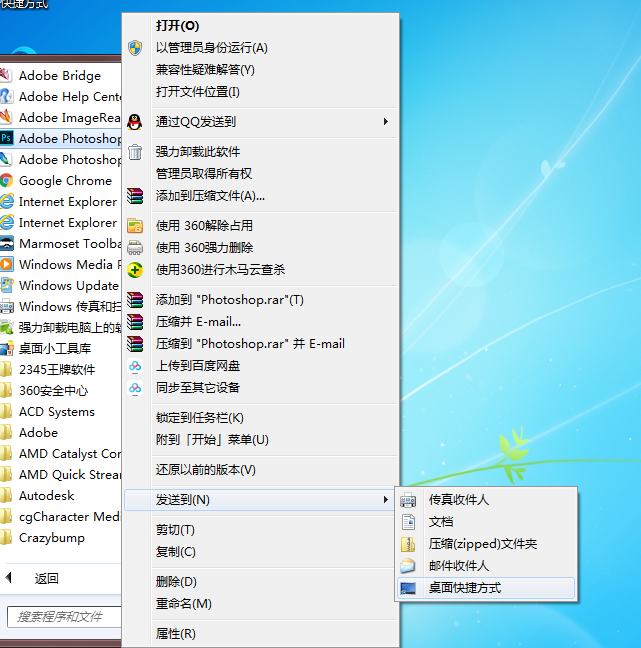Expand the 发送到(N) submenu arrow
Image resolution: width=641 pixels, height=648 pixels.
pos(386,500)
